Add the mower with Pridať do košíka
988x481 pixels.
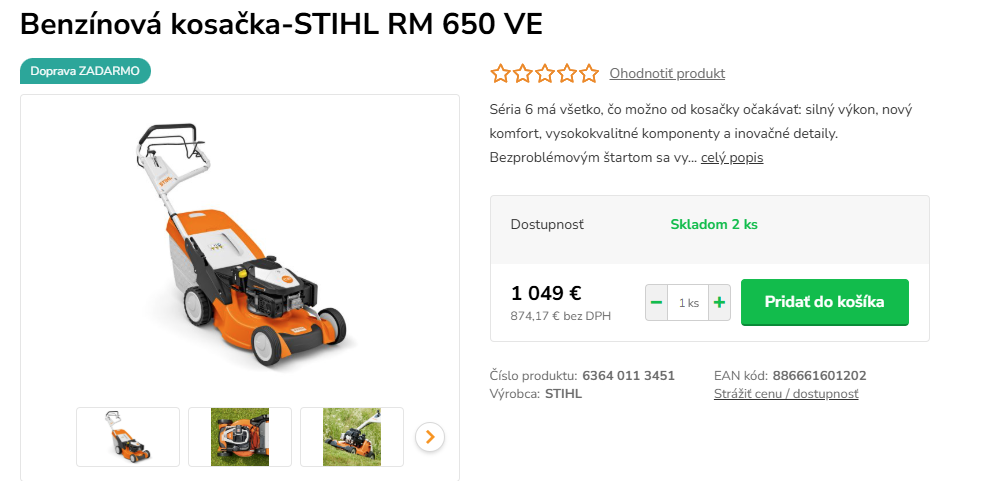tap(824, 302)
